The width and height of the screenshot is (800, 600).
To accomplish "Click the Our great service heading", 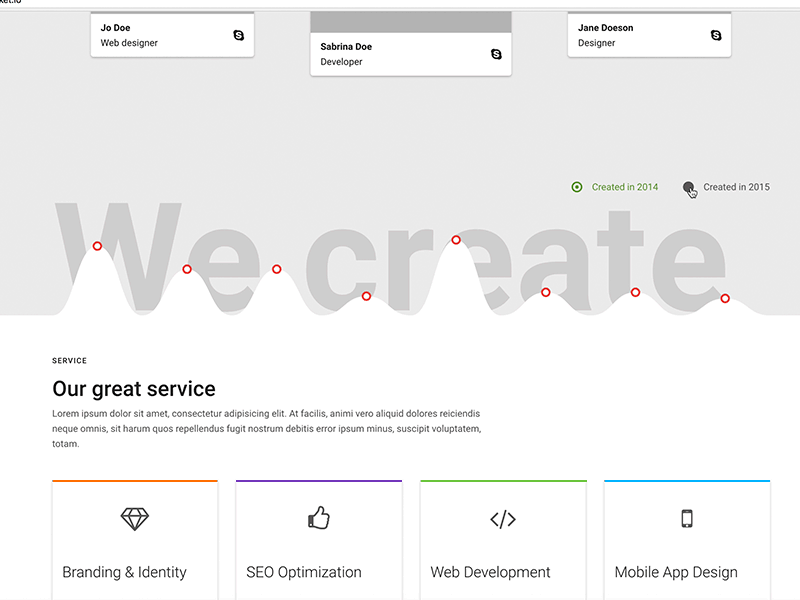I will point(135,389).
